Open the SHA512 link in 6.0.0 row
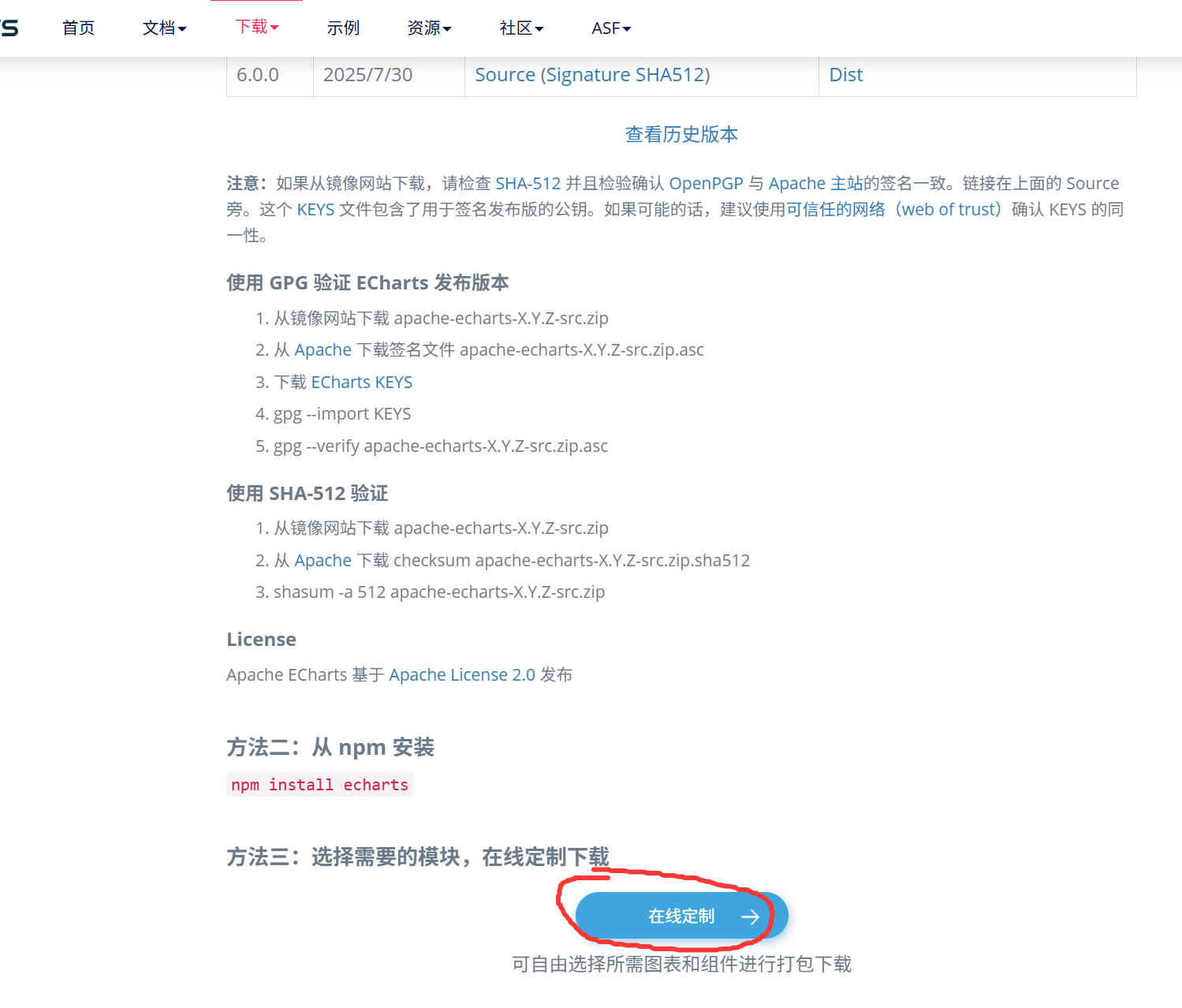 (x=669, y=75)
